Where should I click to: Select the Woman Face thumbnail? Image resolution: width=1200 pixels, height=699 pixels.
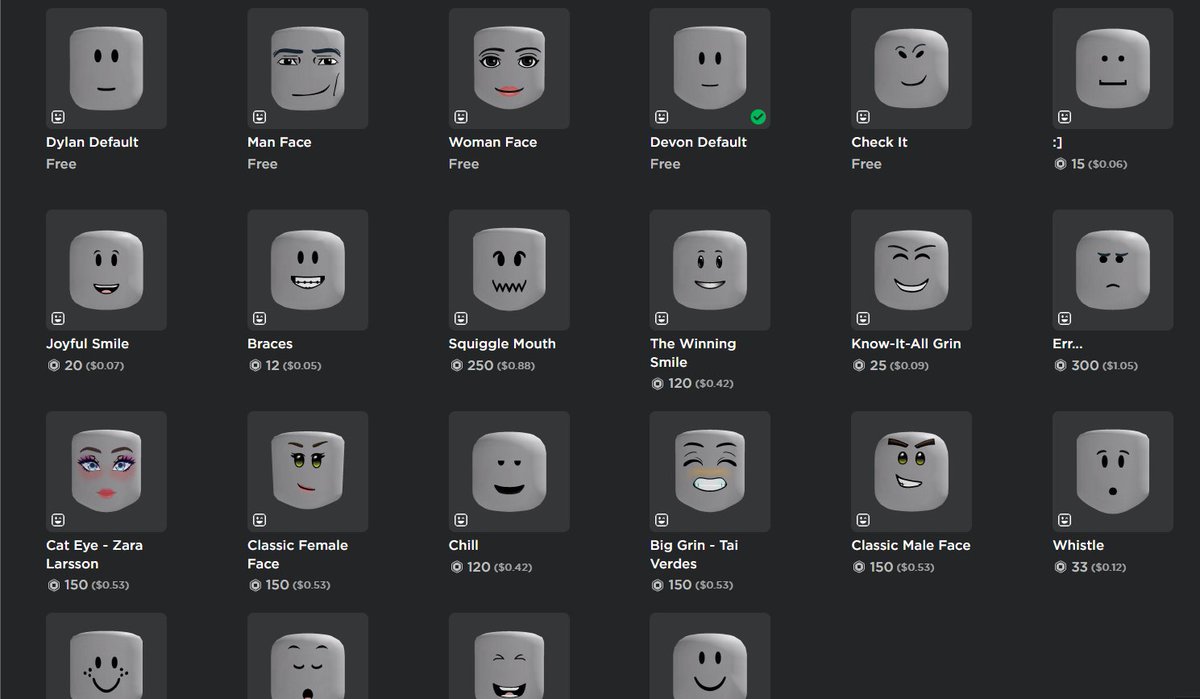[x=509, y=69]
